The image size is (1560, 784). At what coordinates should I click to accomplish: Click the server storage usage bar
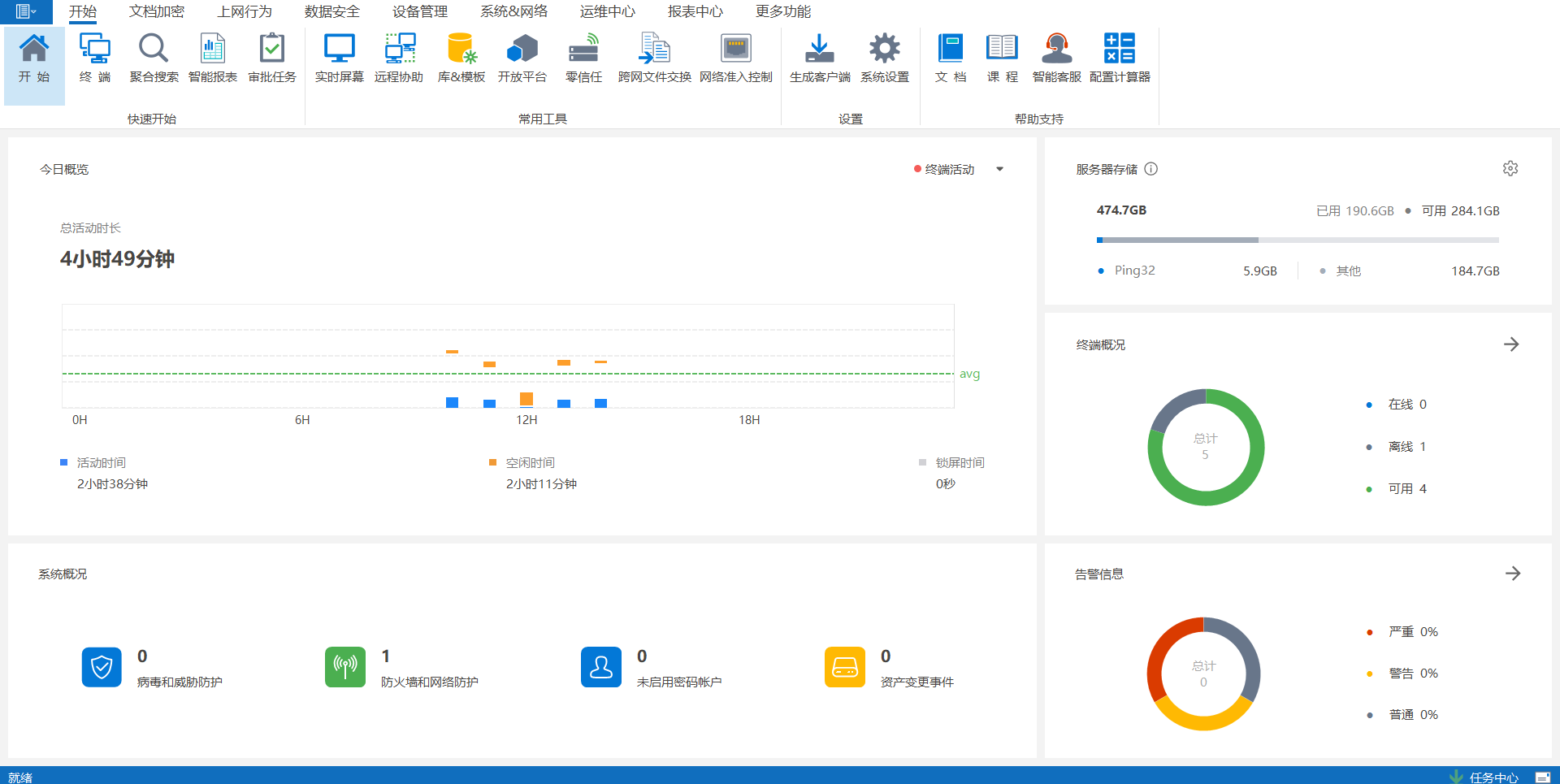tap(1297, 240)
